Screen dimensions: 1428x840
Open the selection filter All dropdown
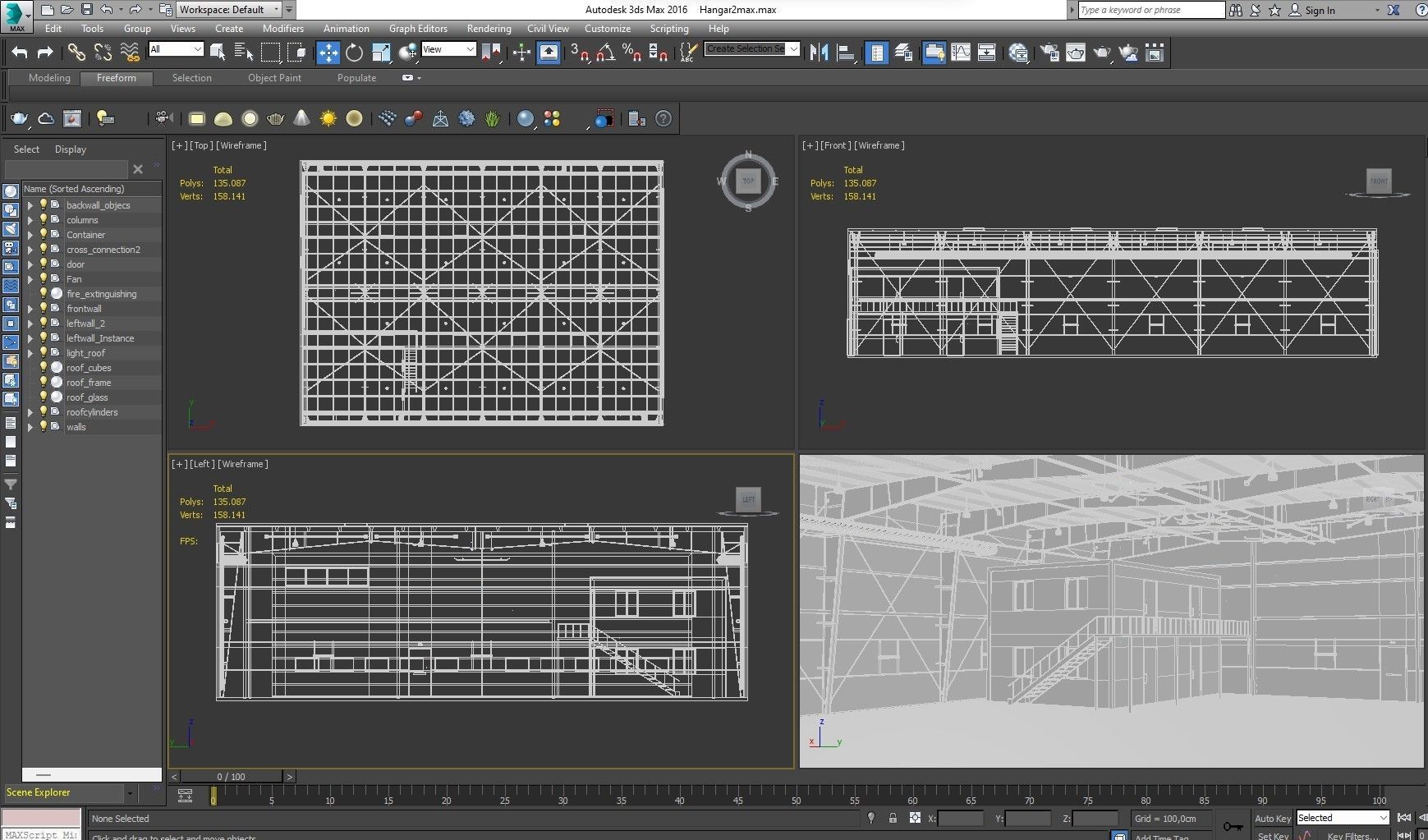(x=176, y=49)
